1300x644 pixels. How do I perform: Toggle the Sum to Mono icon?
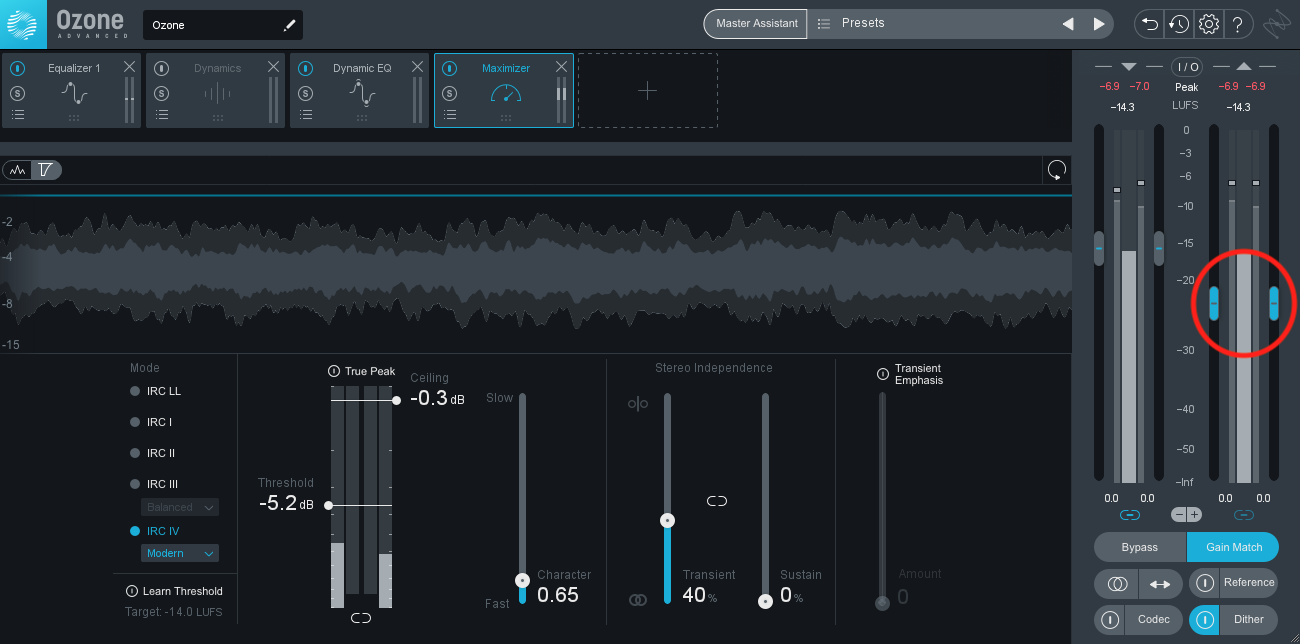click(1117, 583)
